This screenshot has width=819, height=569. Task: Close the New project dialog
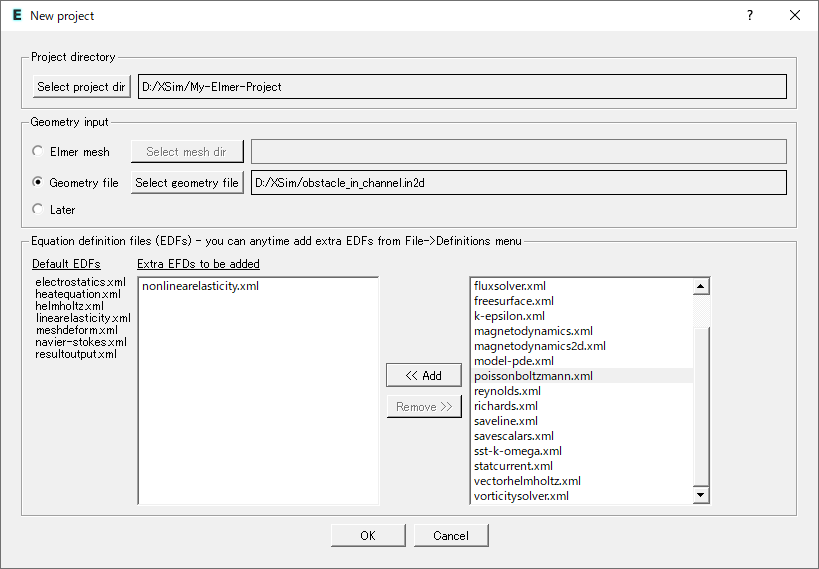(x=795, y=15)
